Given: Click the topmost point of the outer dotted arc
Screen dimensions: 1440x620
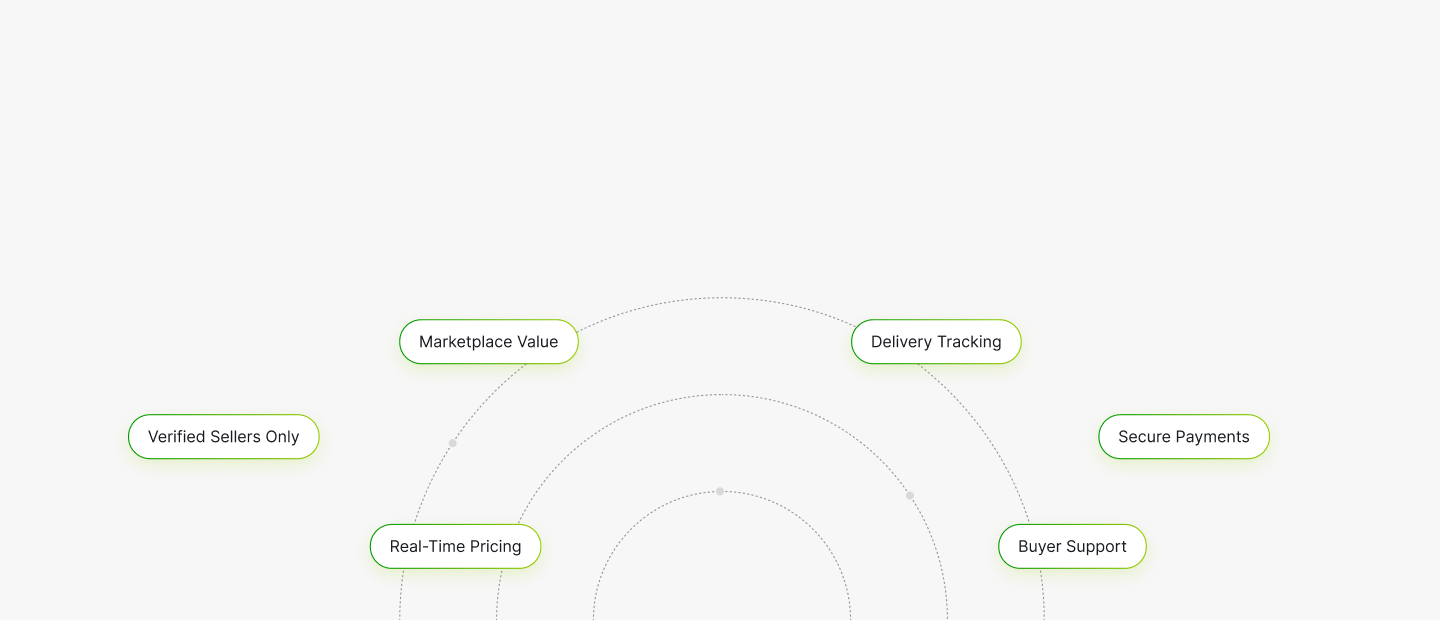Looking at the screenshot, I should point(721,298).
